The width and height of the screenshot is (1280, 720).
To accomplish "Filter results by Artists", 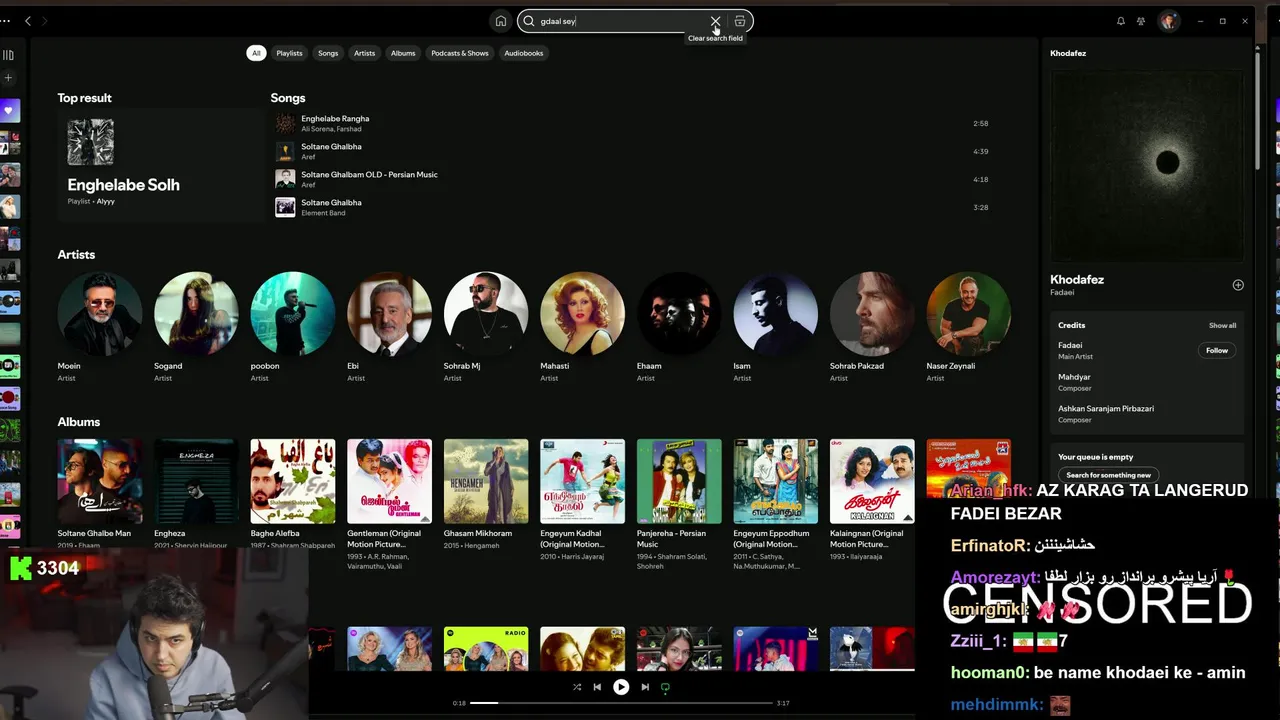I will click(x=364, y=53).
